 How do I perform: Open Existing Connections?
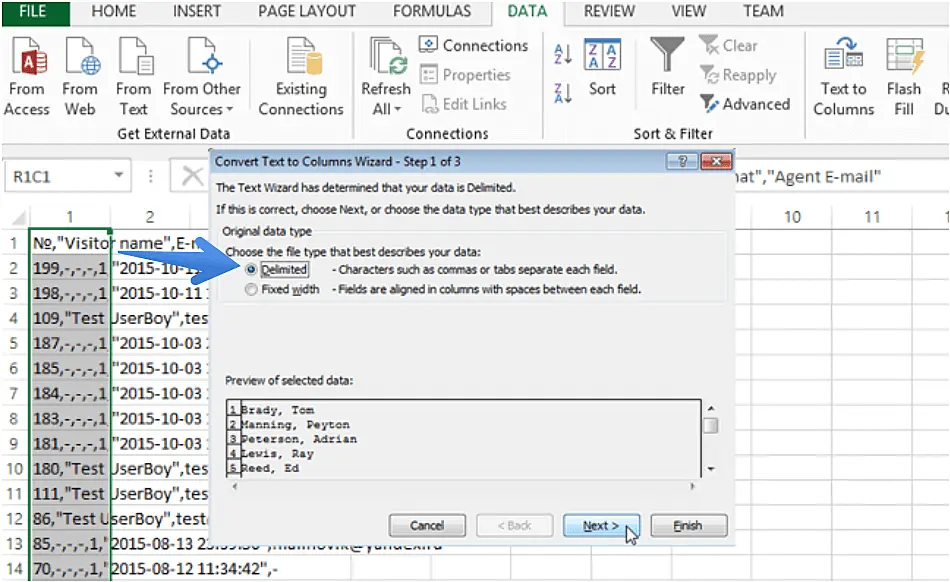(x=301, y=76)
